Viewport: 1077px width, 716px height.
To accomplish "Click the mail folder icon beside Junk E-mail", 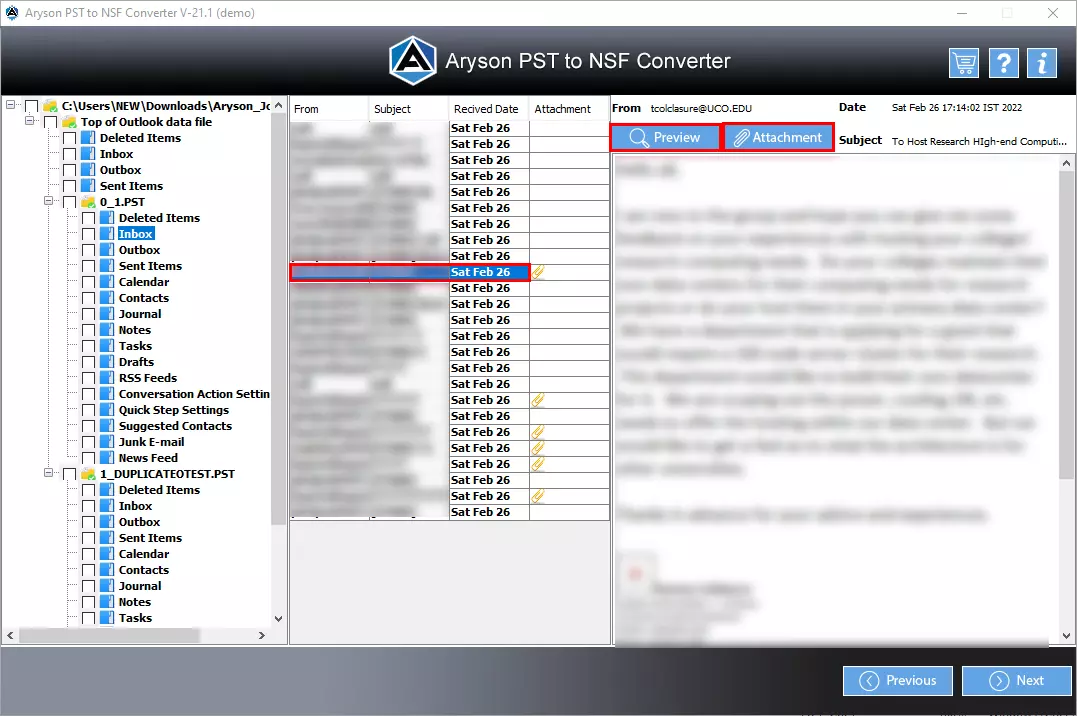I will pos(106,442).
